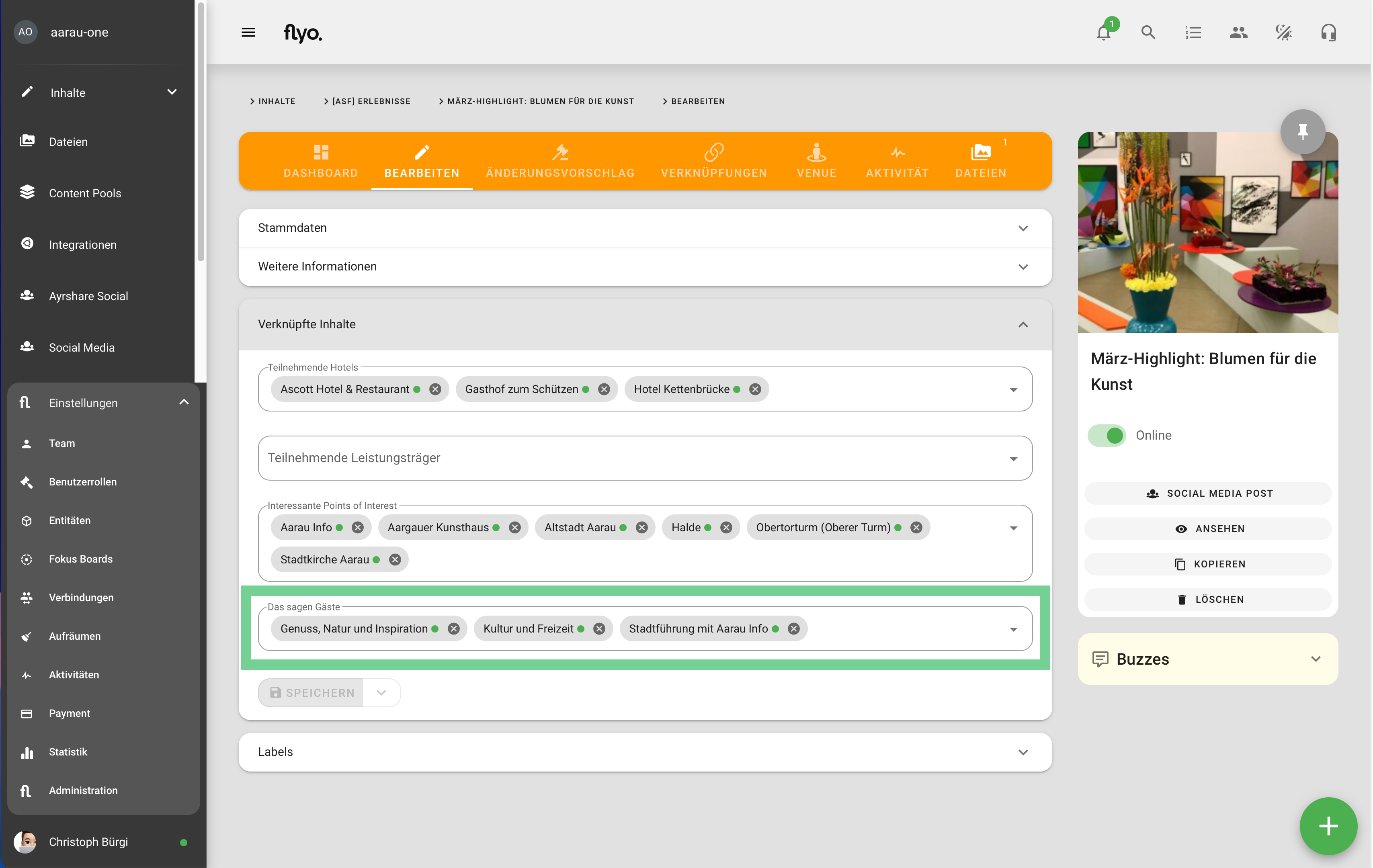Click the Social Media Post button
The image size is (1373, 868).
1208,493
